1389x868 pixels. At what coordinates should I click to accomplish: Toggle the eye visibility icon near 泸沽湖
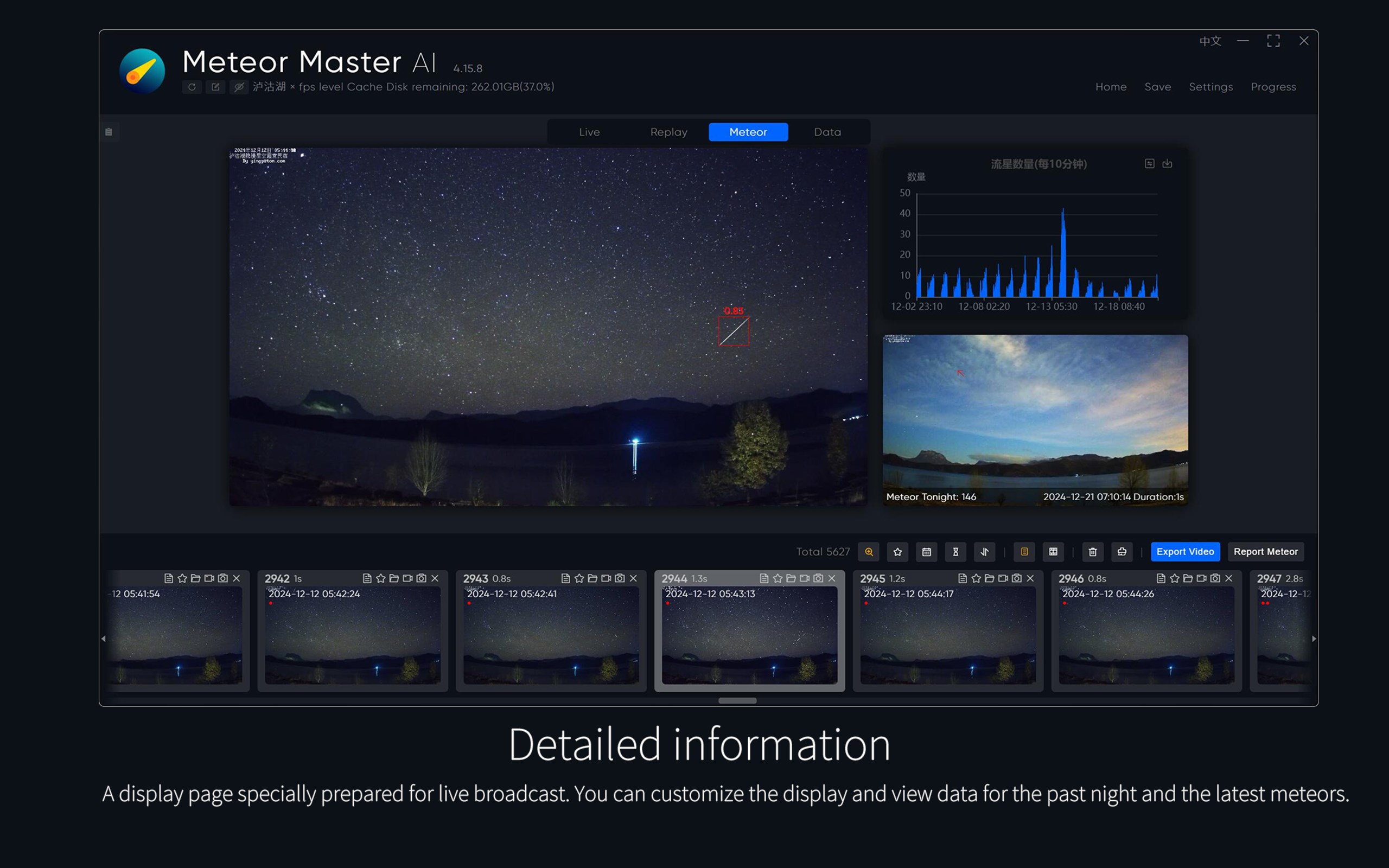(x=239, y=87)
